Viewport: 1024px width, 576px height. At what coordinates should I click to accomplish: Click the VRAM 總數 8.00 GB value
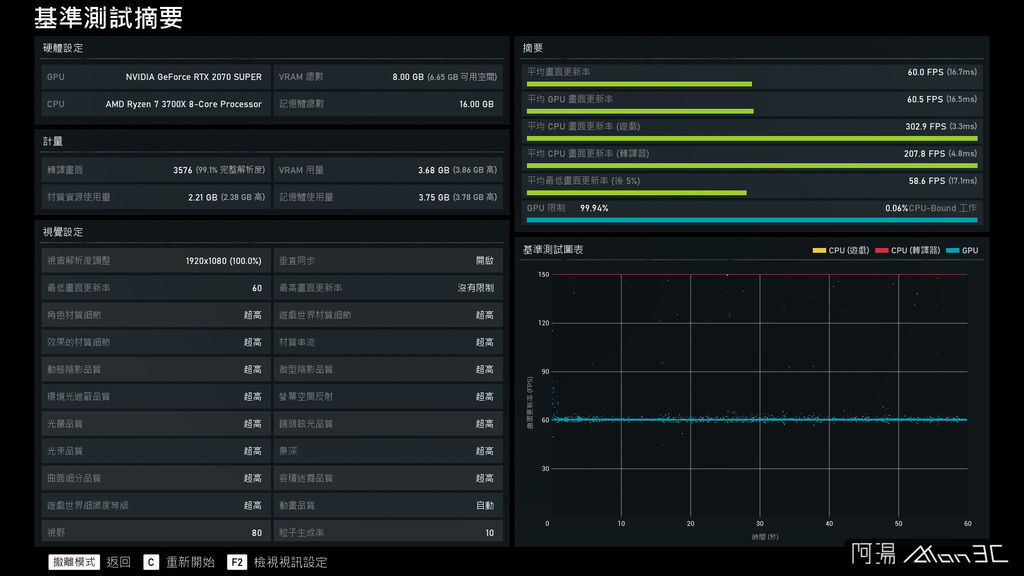click(444, 76)
